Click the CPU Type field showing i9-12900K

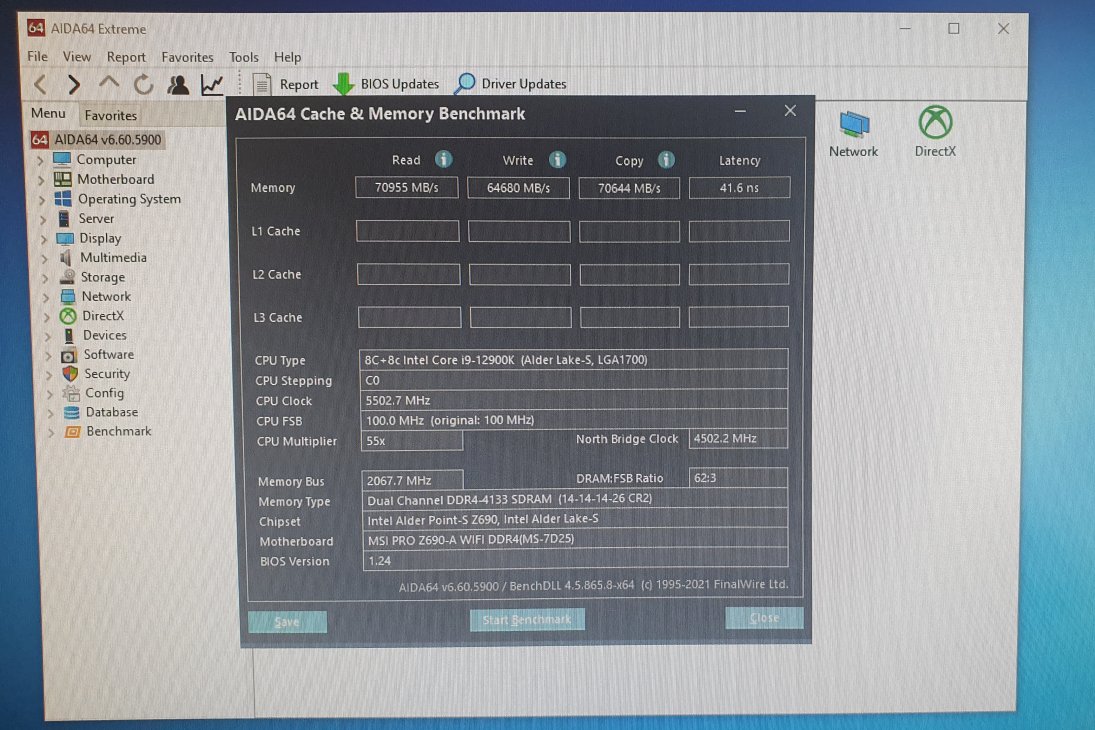574,360
